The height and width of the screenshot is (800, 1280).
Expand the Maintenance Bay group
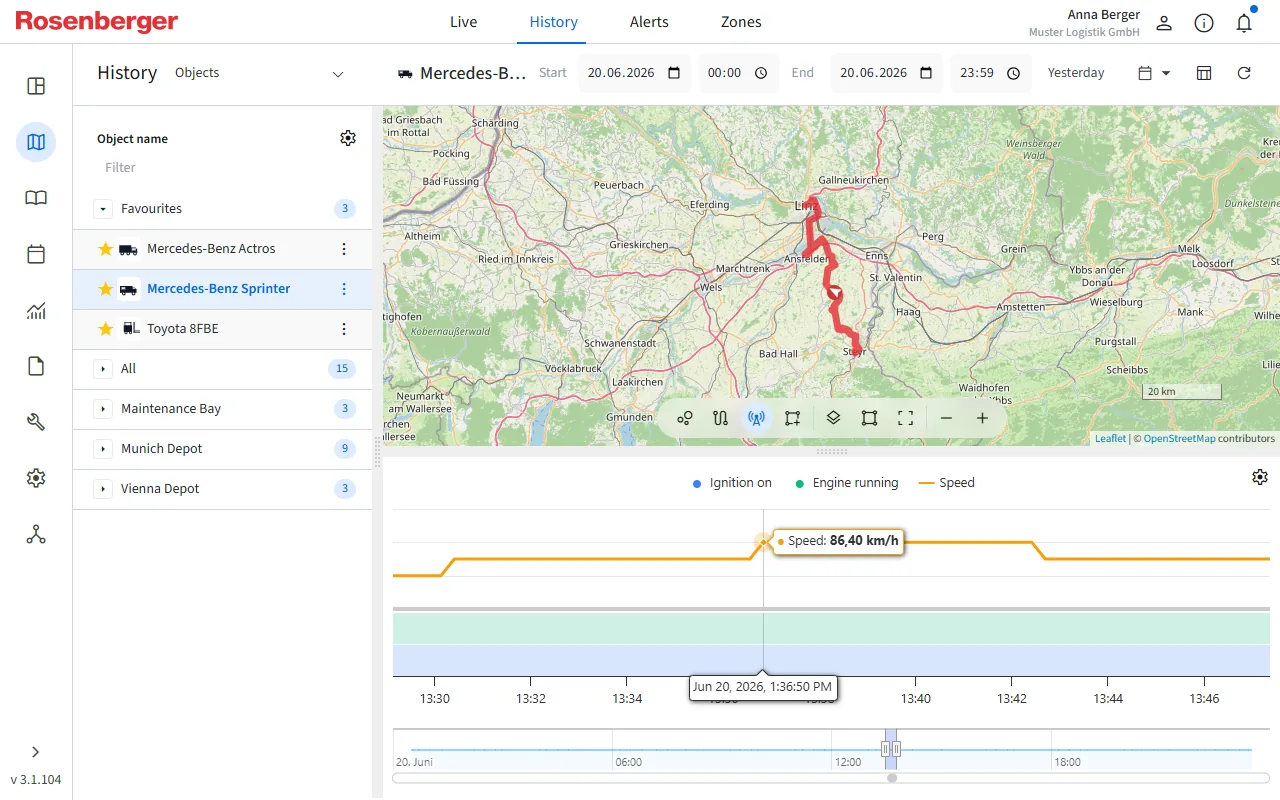[102, 409]
